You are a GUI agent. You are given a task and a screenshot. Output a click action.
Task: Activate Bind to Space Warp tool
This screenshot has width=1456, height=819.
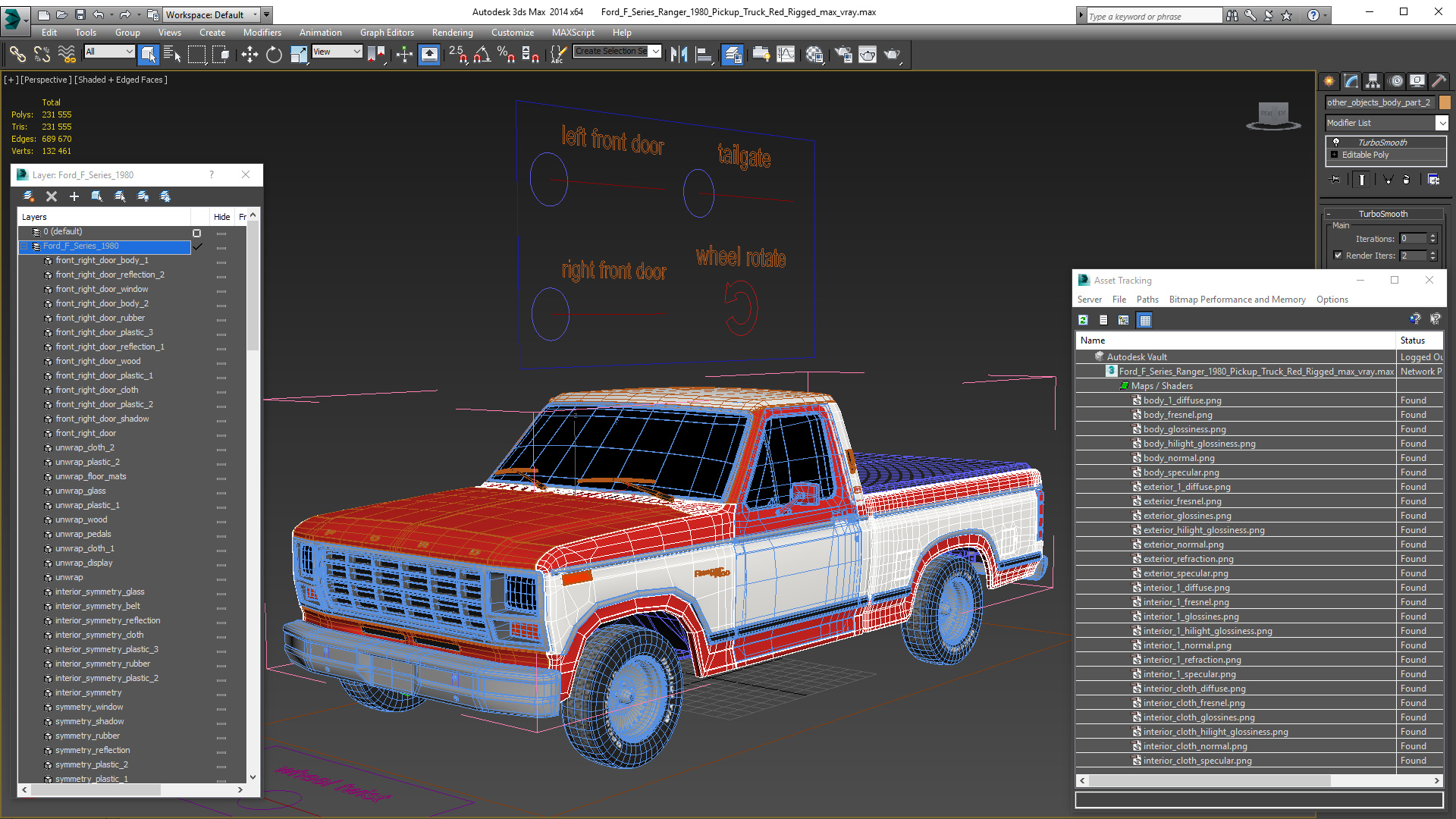coord(67,54)
